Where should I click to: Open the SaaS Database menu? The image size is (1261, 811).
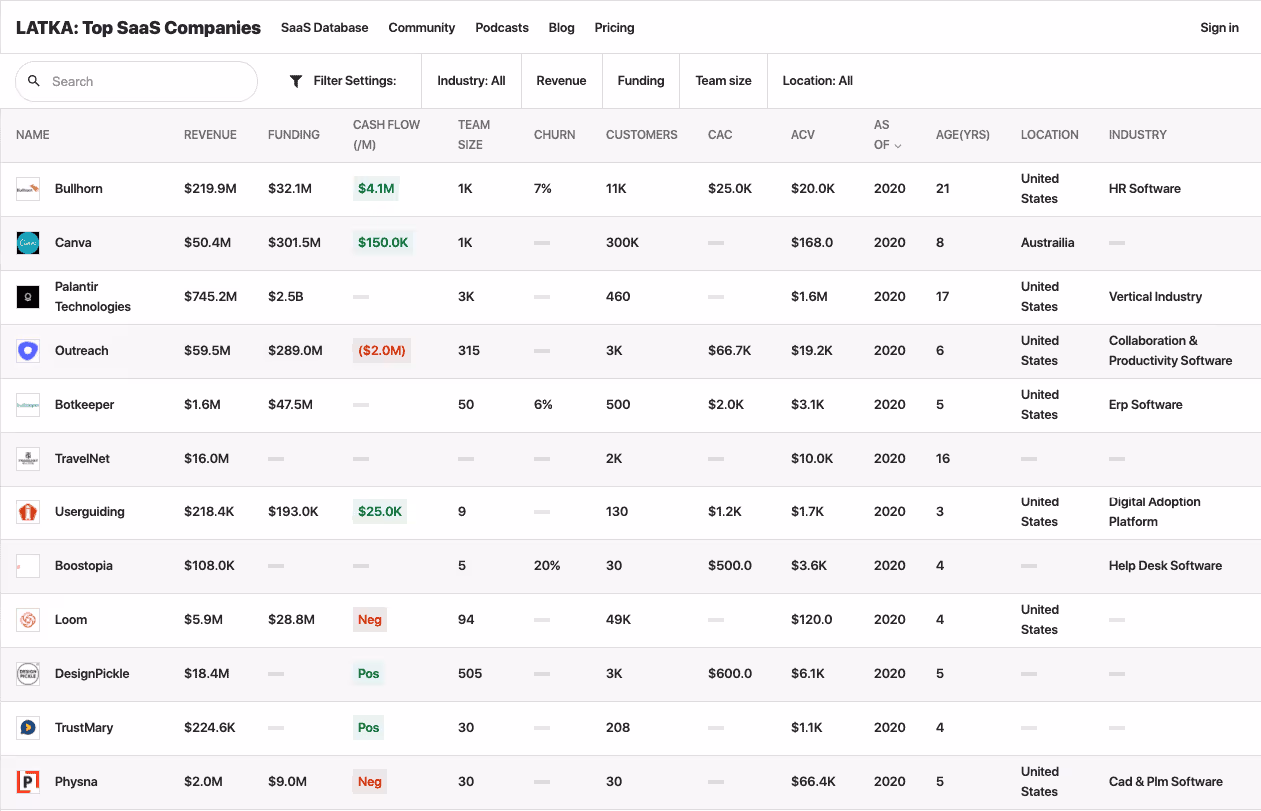click(x=325, y=28)
